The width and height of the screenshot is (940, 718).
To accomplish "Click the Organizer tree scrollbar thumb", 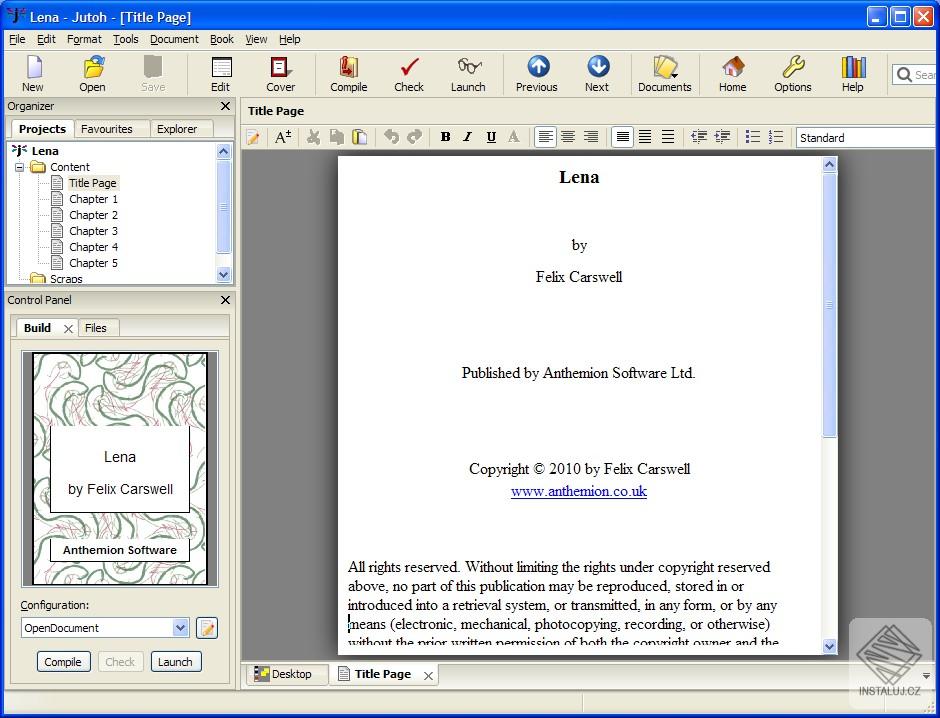I will pyautogui.click(x=224, y=206).
